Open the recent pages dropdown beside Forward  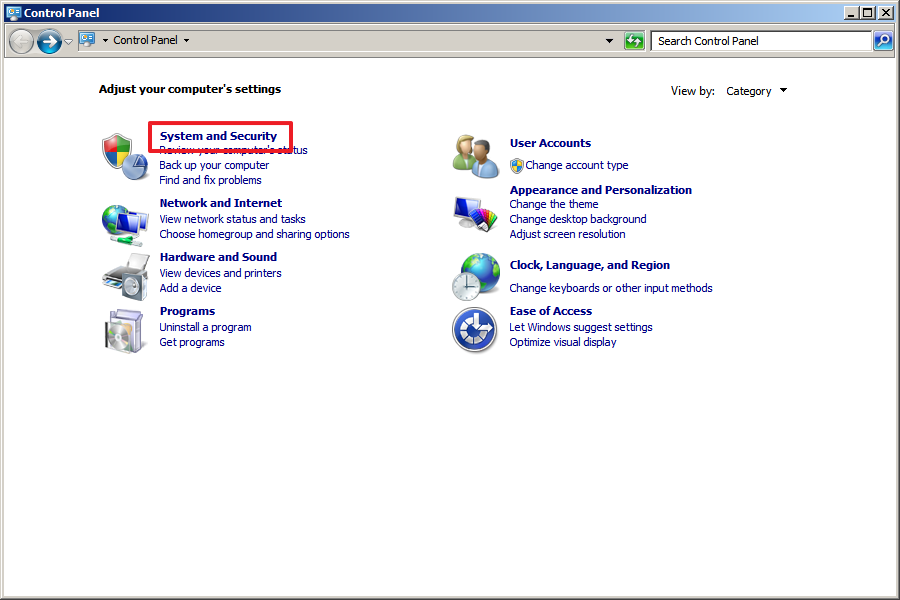[x=68, y=41]
